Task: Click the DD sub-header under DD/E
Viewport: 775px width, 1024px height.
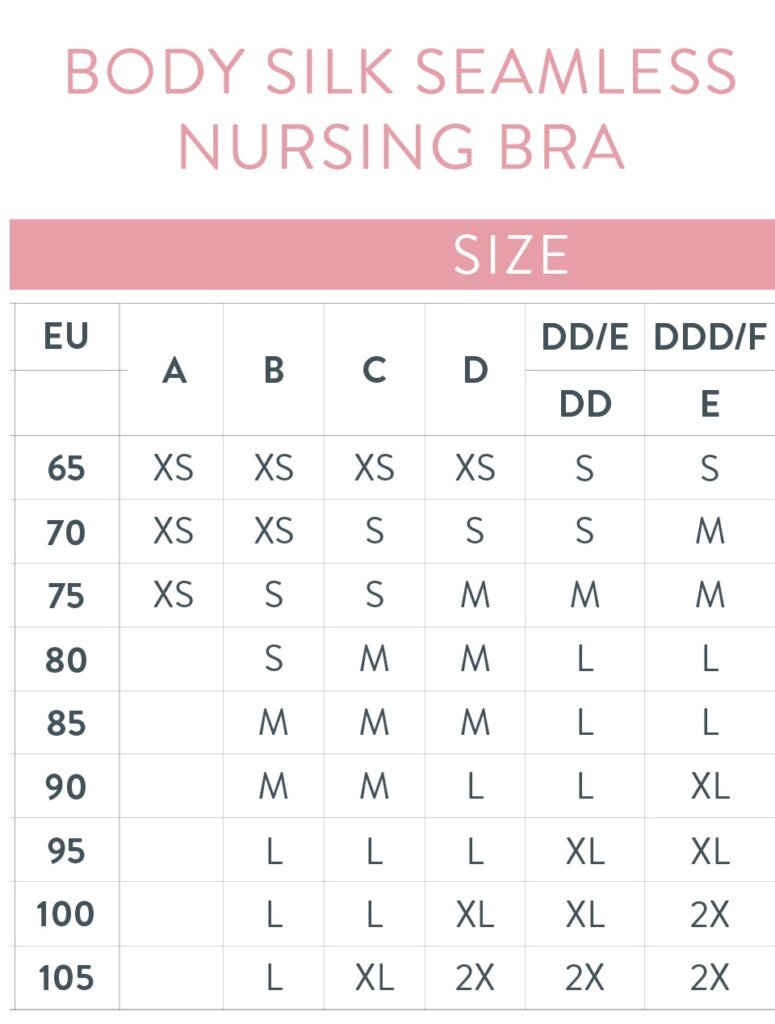Action: pos(586,404)
